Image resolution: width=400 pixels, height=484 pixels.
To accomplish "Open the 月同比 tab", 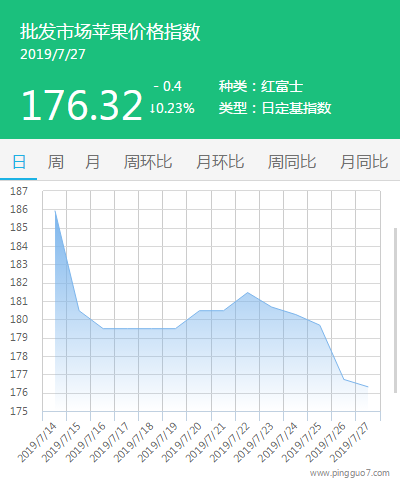I will (x=364, y=162).
